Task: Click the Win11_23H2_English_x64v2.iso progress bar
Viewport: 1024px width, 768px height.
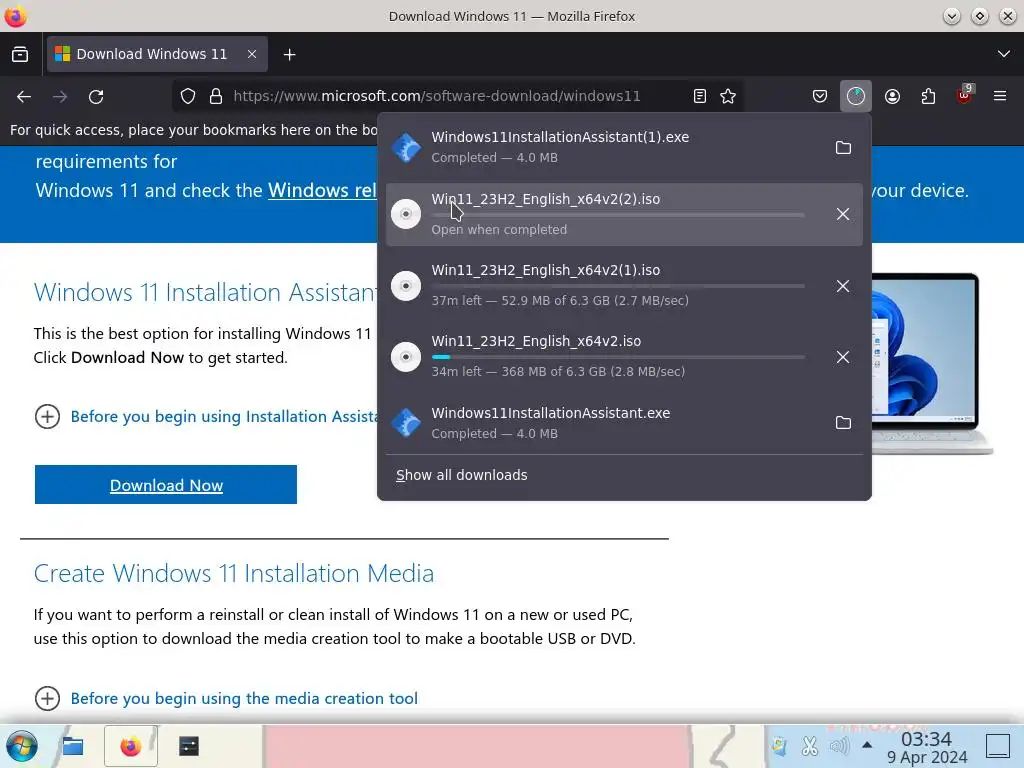Action: [x=618, y=357]
